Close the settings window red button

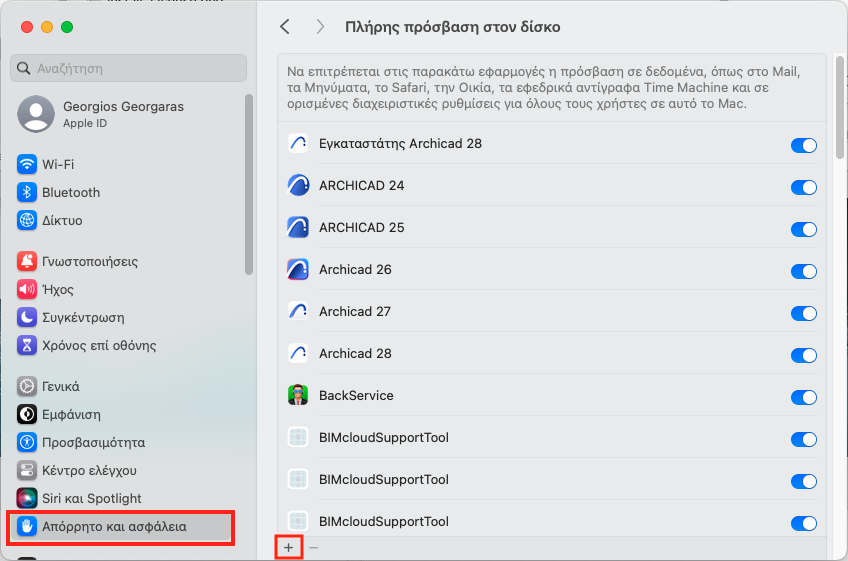coord(26,27)
